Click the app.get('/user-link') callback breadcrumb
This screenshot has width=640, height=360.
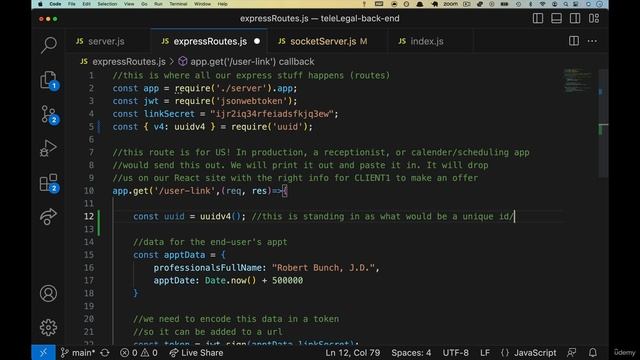247,62
